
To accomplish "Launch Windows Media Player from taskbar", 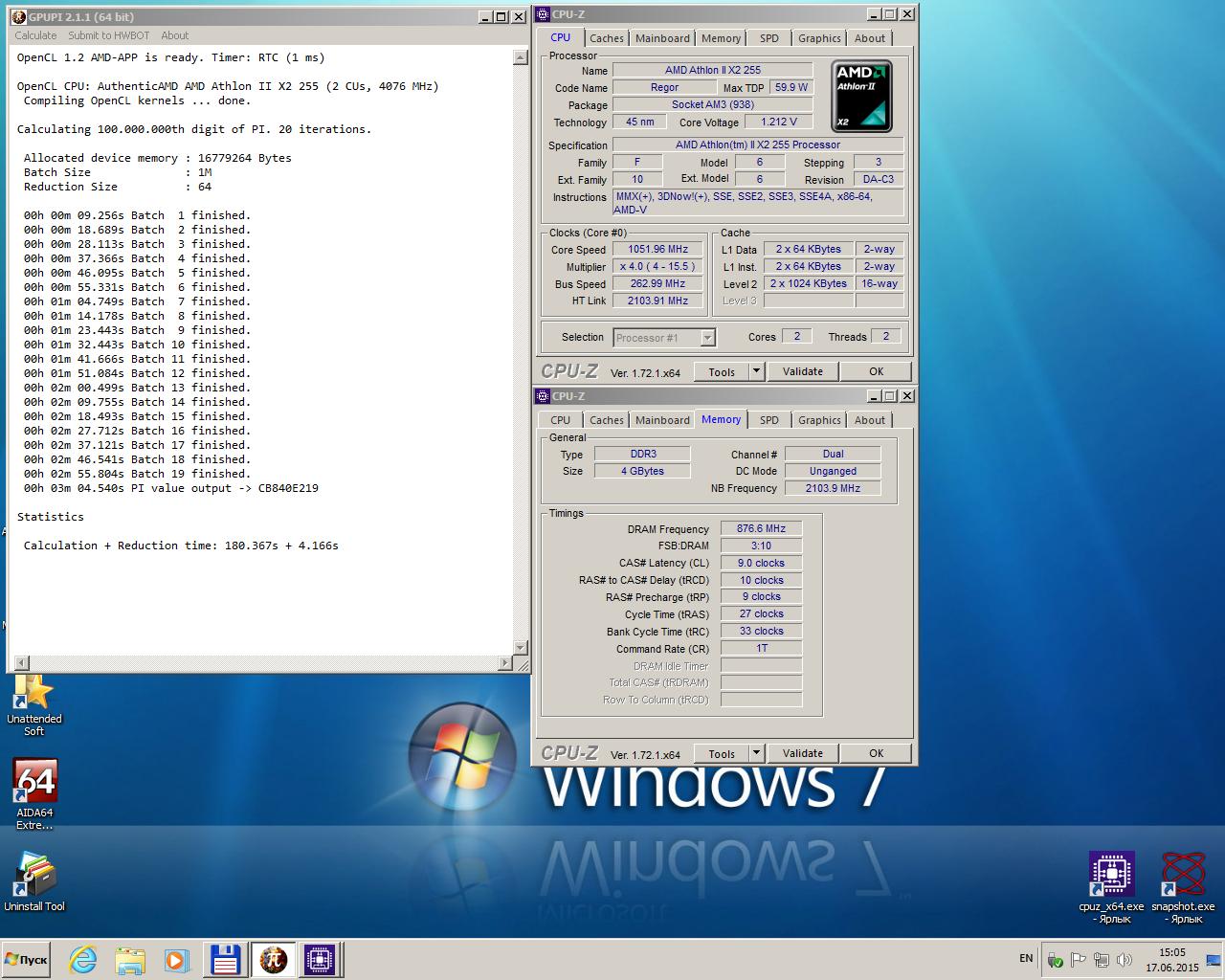I will pos(176,959).
